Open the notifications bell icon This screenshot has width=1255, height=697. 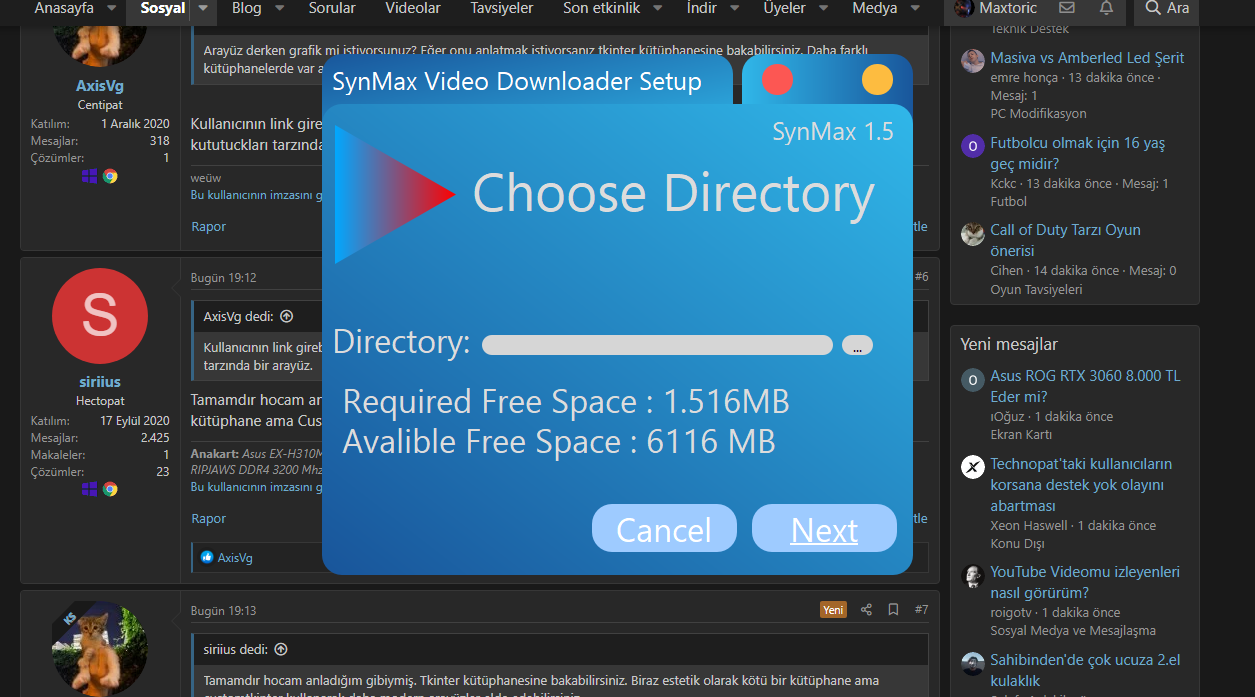click(1106, 8)
